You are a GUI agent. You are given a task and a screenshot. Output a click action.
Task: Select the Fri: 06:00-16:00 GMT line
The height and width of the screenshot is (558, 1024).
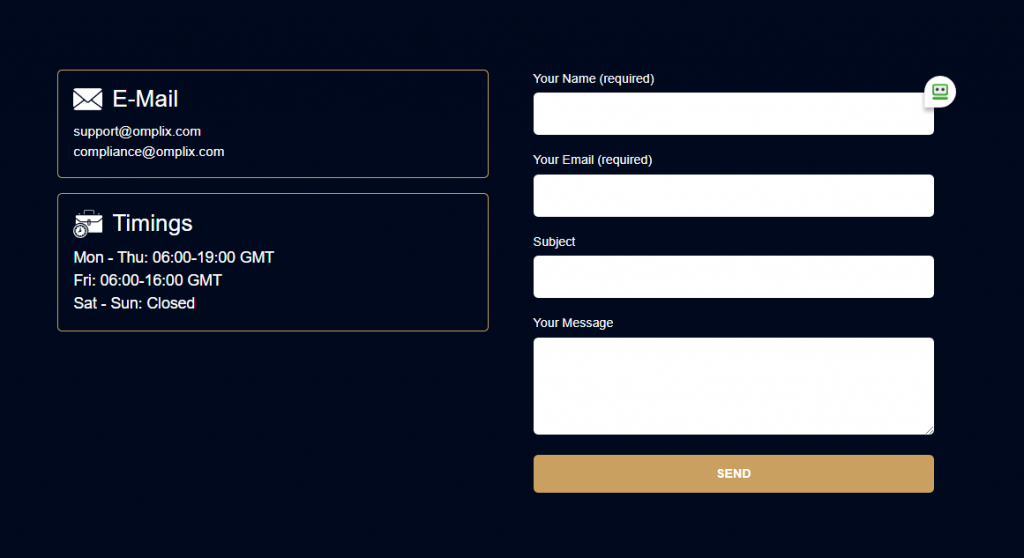[148, 280]
